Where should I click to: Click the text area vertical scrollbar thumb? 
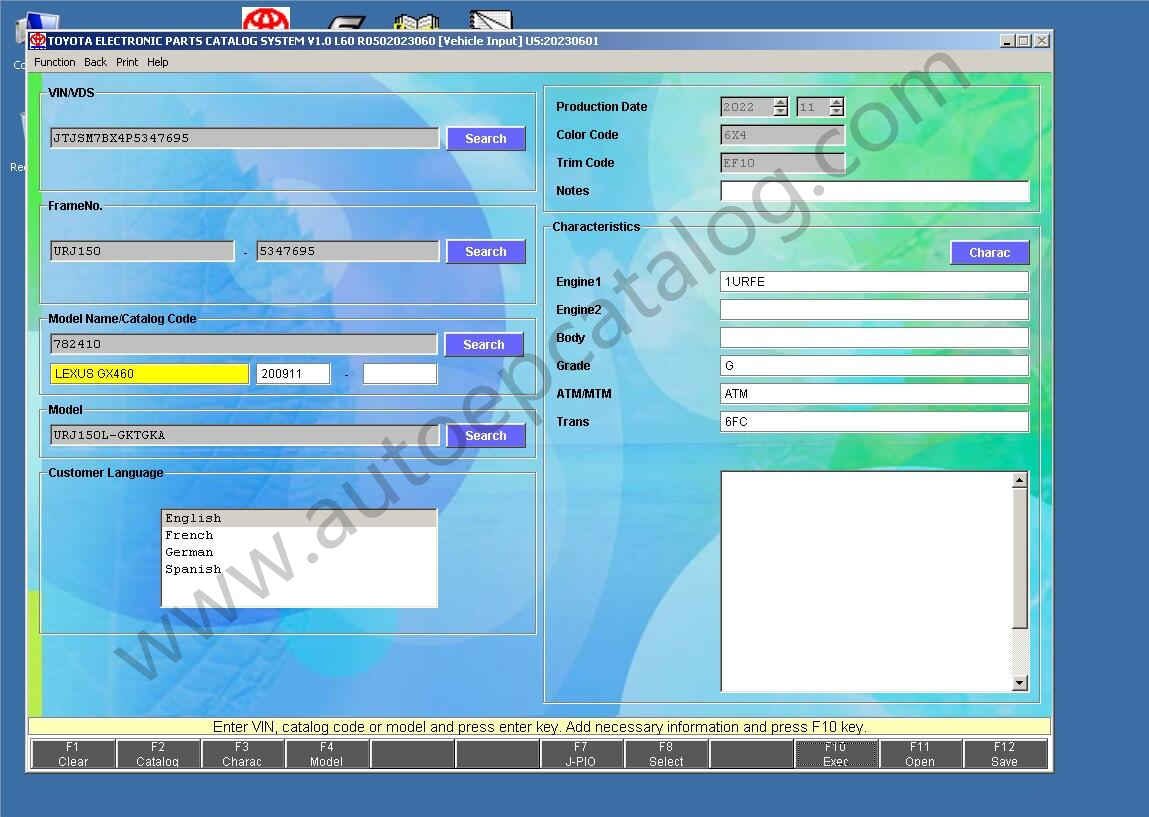pyautogui.click(x=1019, y=558)
